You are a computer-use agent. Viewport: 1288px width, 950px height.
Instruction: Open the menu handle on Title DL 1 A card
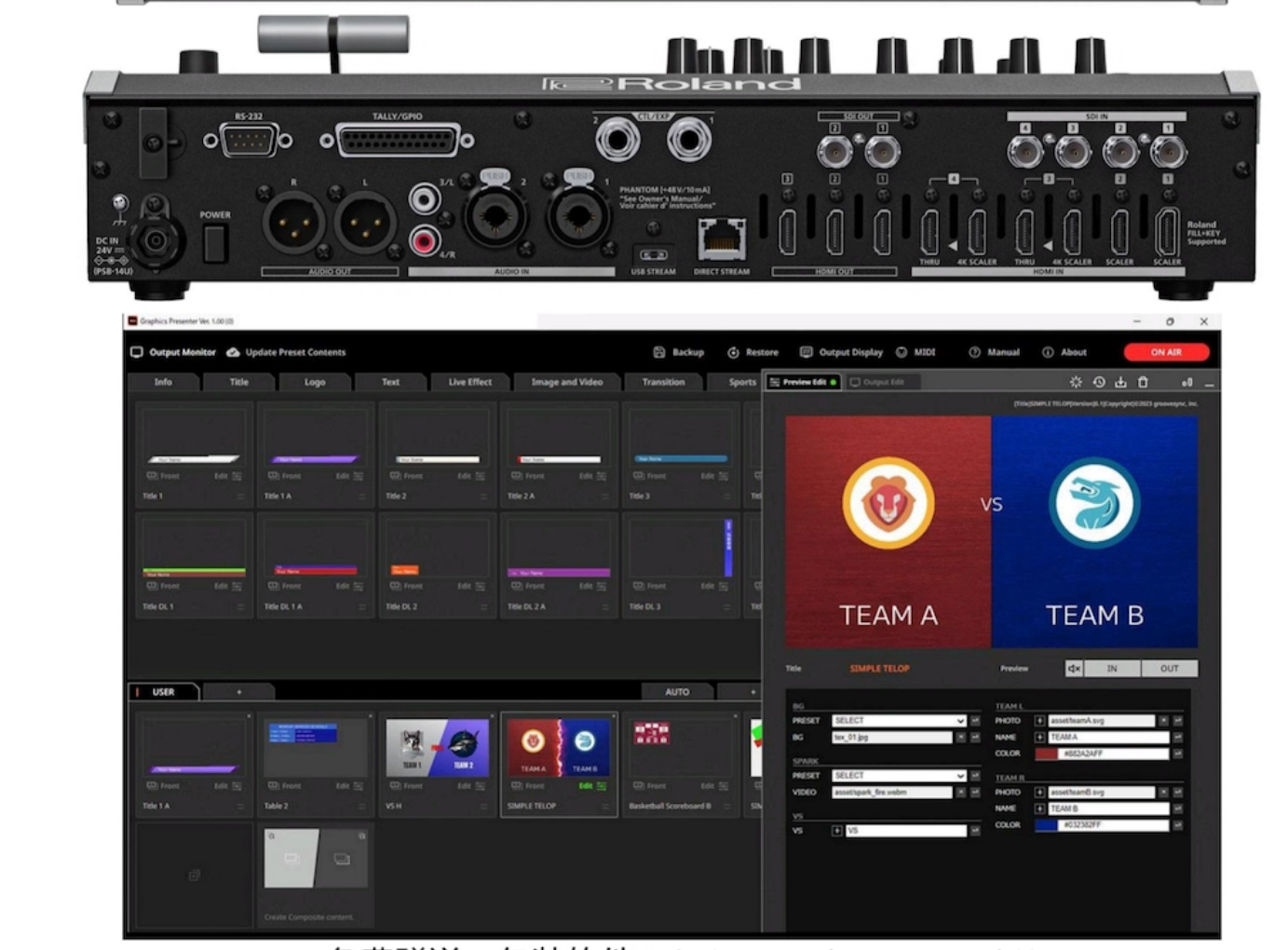(362, 606)
